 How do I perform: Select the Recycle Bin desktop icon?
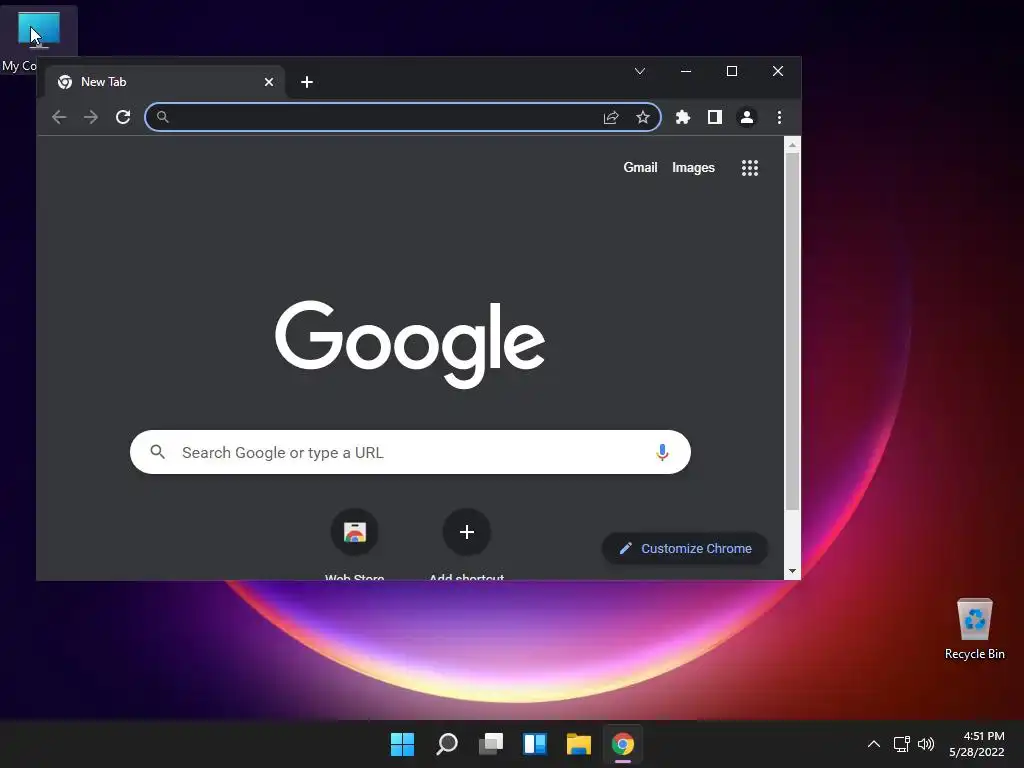(x=974, y=630)
